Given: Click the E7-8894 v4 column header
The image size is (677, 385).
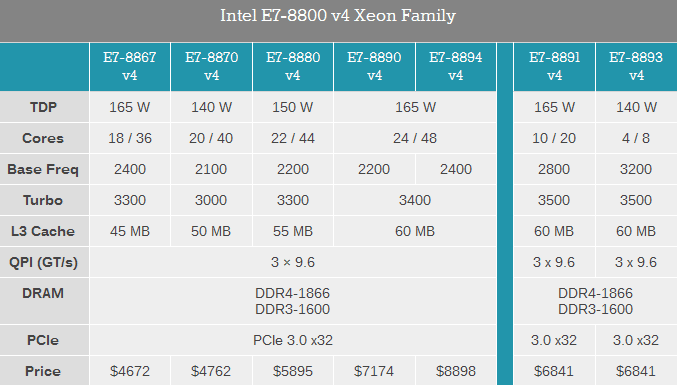Looking at the screenshot, I should tap(456, 66).
